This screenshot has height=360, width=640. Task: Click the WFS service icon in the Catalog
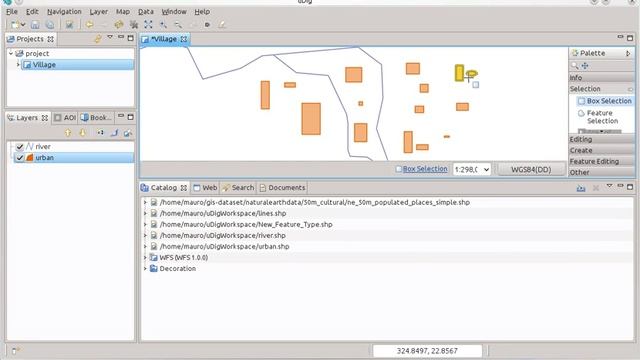153,258
